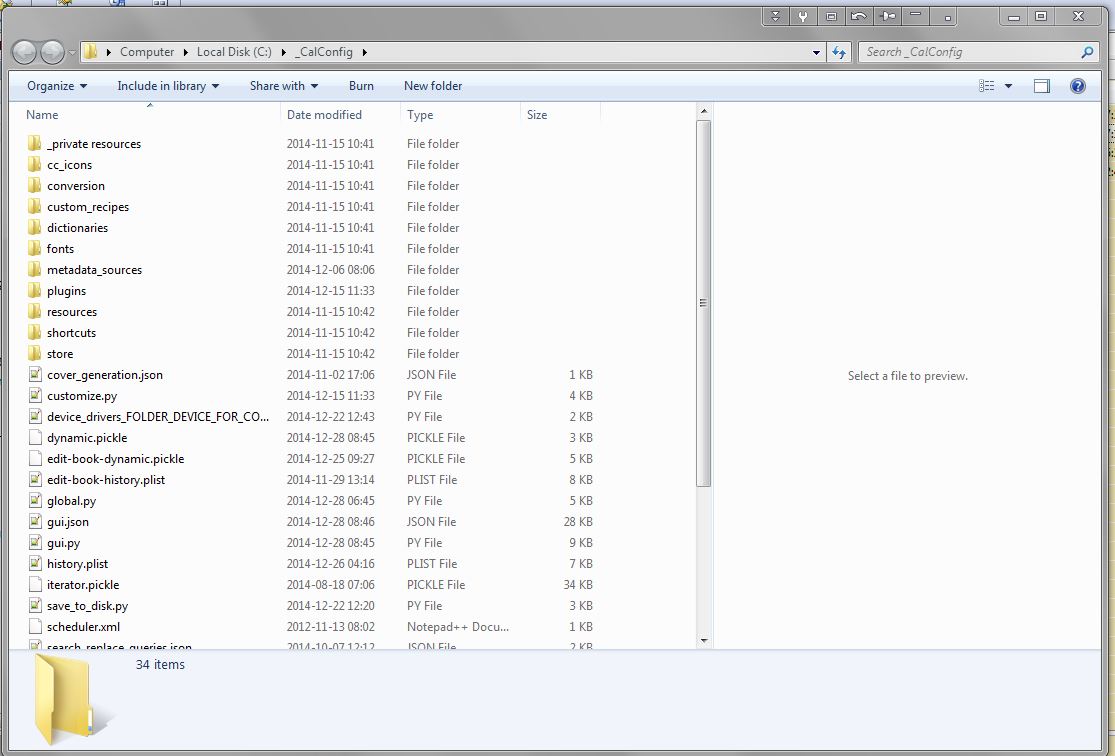Select the save_to_disk.py file name
This screenshot has width=1115, height=756.
[x=87, y=606]
